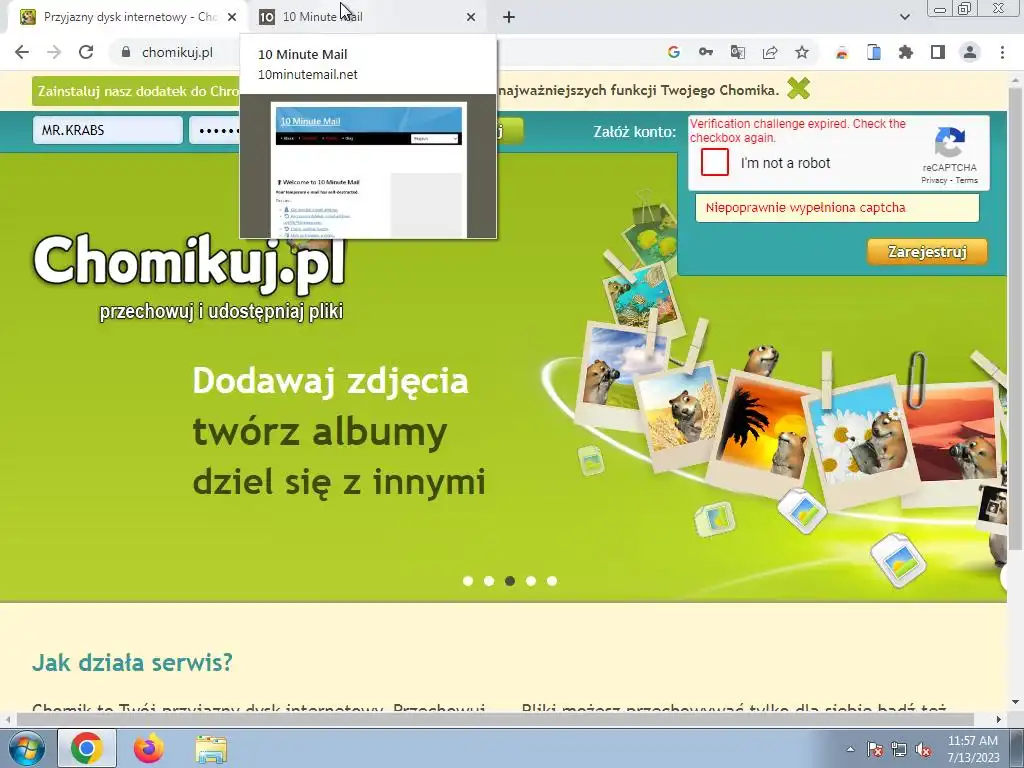This screenshot has height=768, width=1024.
Task: Click the password field
Action: coord(215,130)
